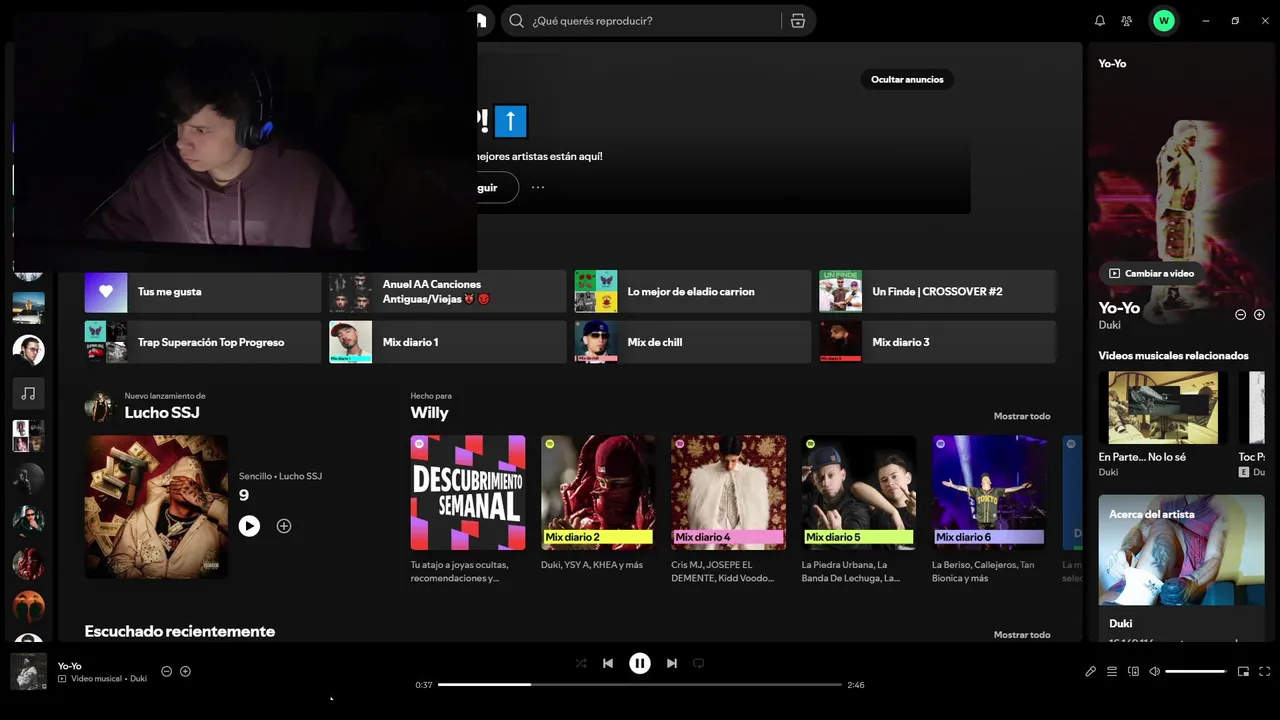
Task: Open the music note local files sidebar item
Action: point(28,393)
